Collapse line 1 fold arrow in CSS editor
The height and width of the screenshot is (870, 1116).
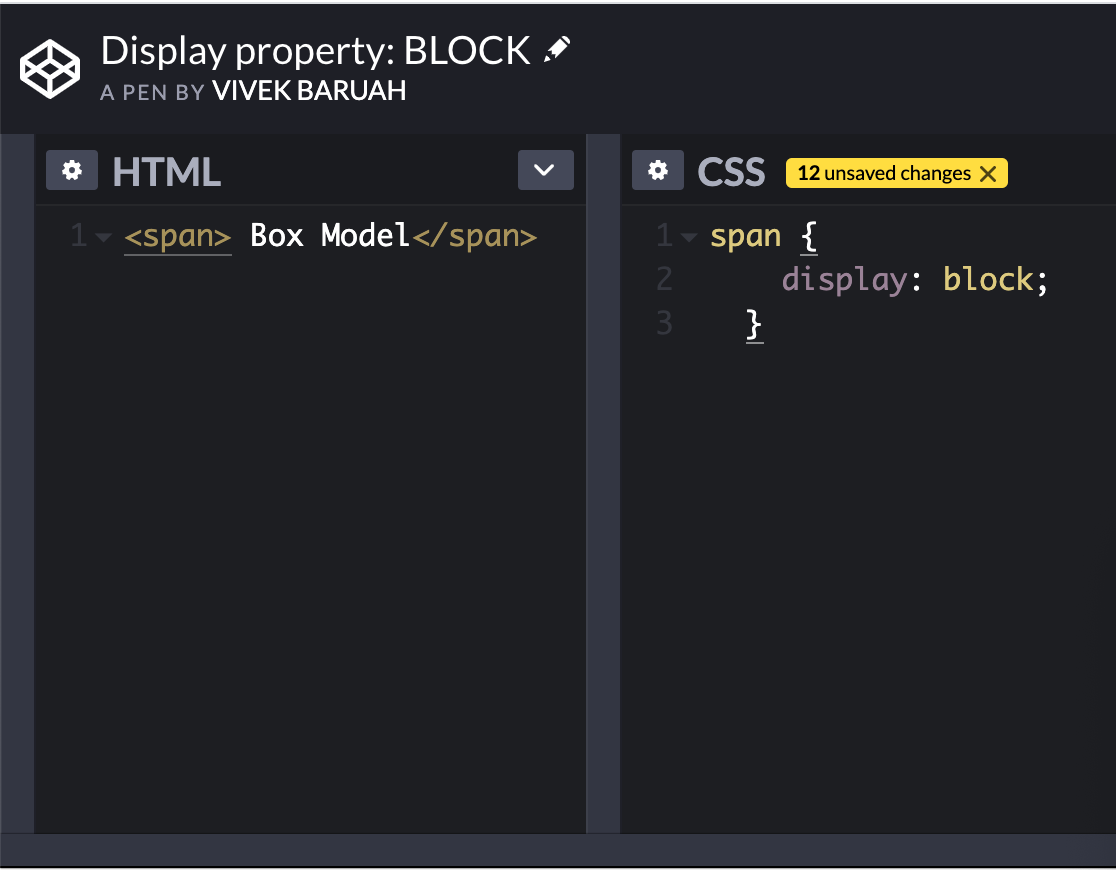690,236
